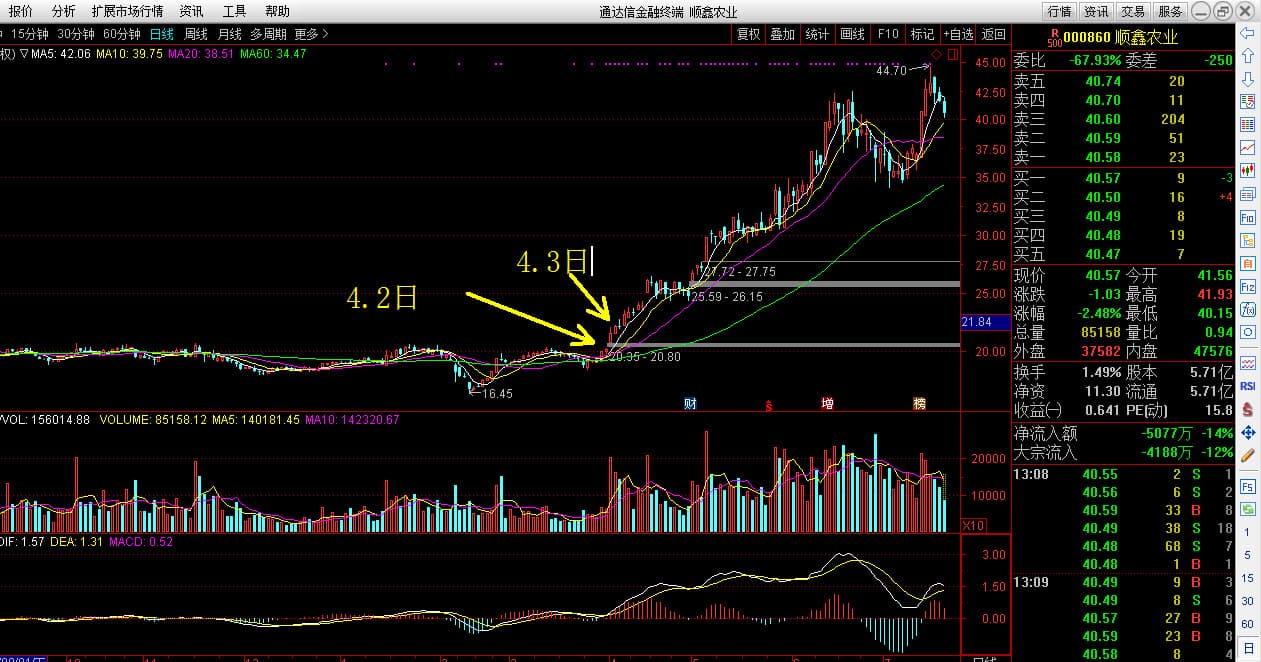The height and width of the screenshot is (662, 1261).
Task: Click the 叠加 overlay button
Action: tap(782, 34)
